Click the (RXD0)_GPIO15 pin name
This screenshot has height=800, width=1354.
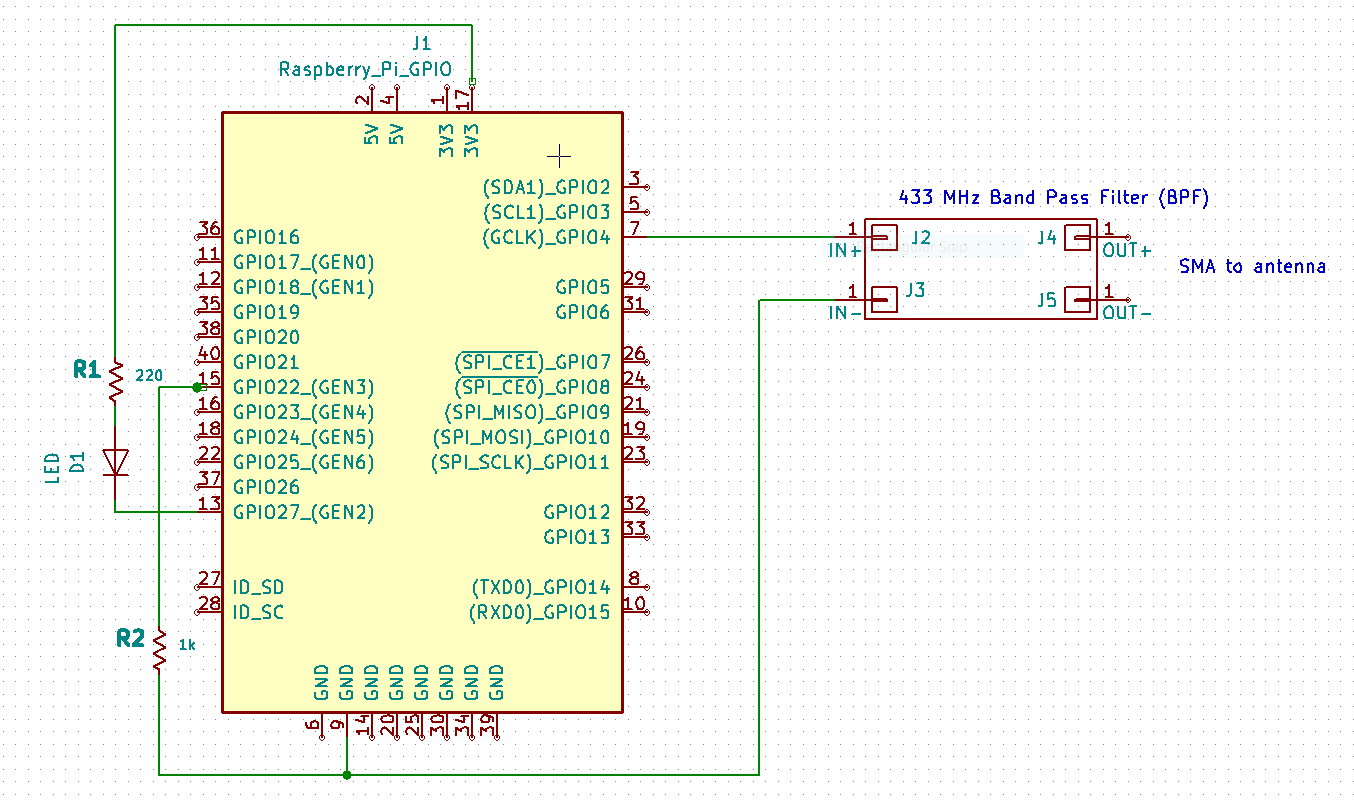(540, 613)
